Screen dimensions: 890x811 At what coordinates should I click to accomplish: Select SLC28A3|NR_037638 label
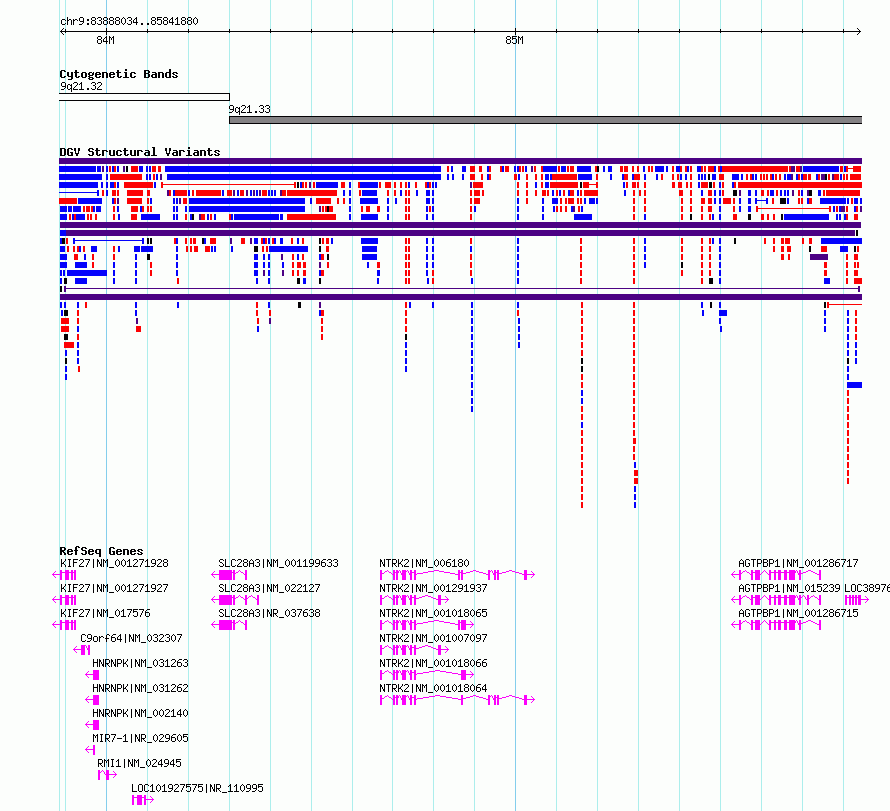[x=269, y=613]
